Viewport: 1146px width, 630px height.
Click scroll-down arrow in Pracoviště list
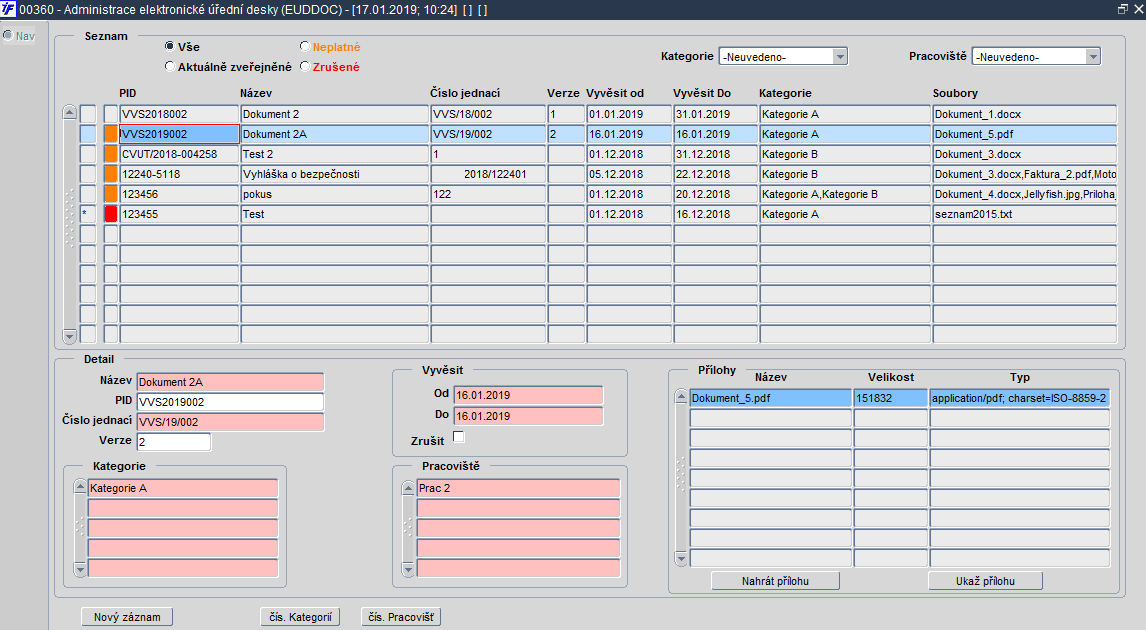(409, 569)
